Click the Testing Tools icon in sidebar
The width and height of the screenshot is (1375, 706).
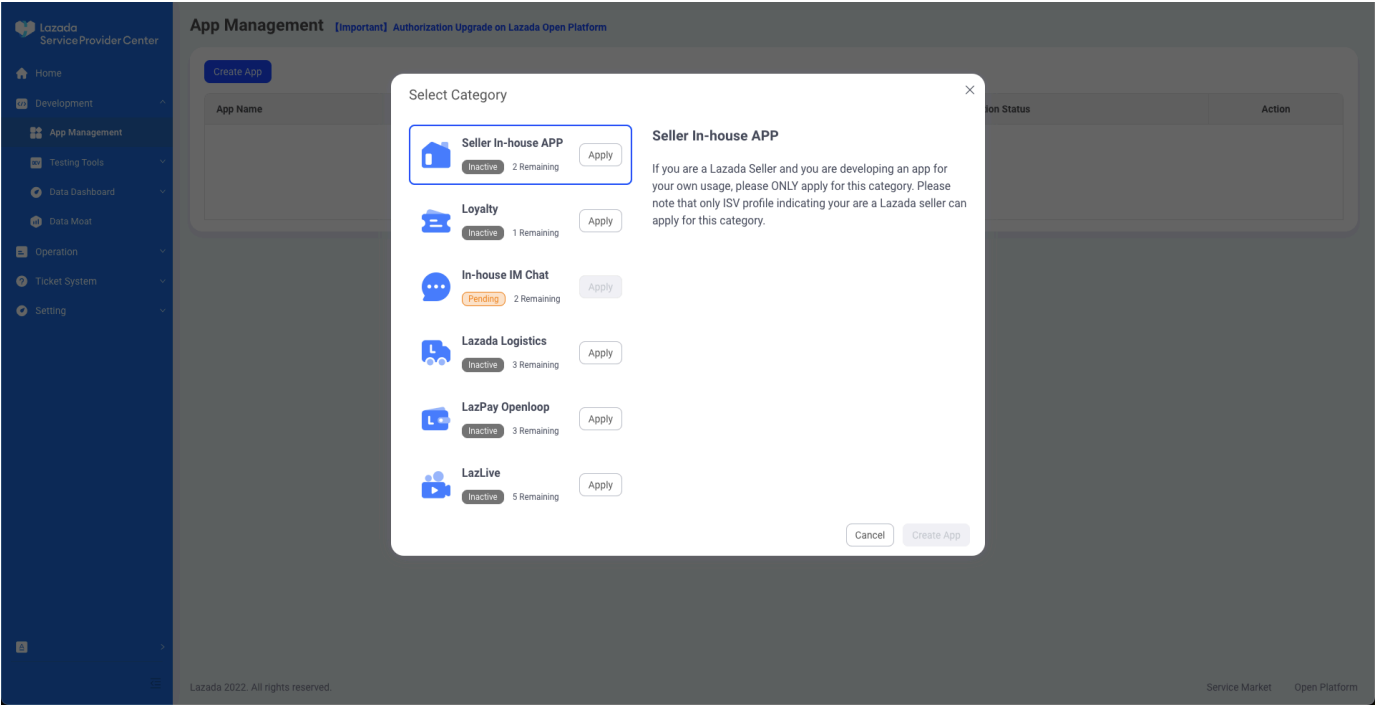click(36, 162)
